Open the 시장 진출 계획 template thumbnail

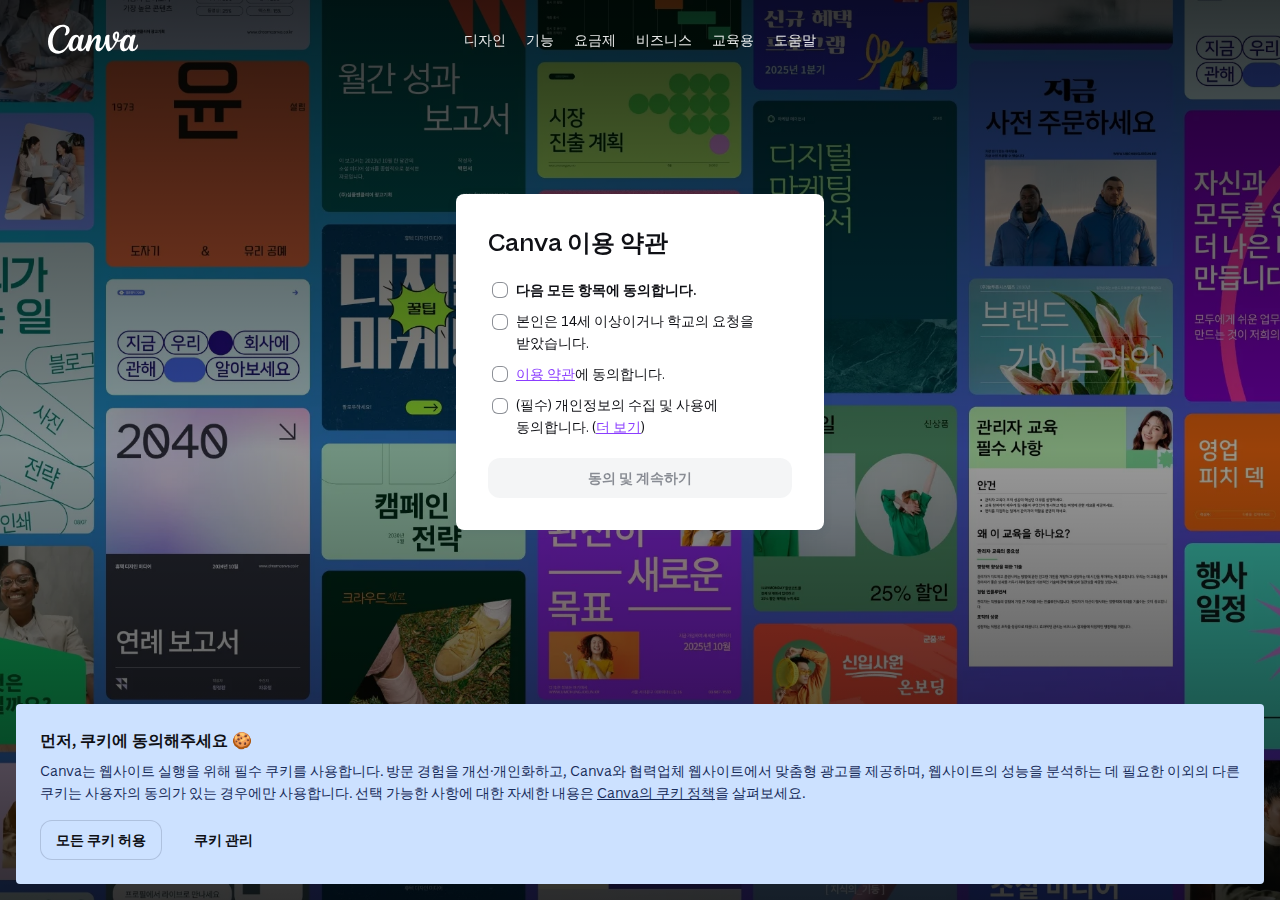tap(640, 120)
